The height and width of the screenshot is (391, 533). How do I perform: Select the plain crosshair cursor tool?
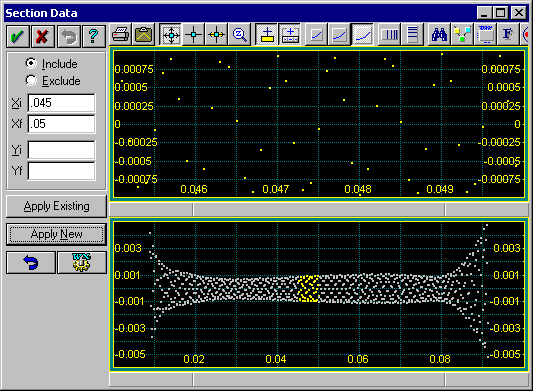[x=194, y=34]
